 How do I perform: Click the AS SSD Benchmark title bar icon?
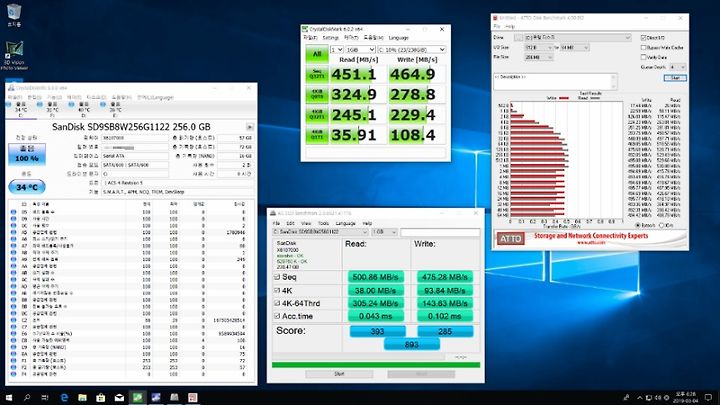pyautogui.click(x=272, y=213)
